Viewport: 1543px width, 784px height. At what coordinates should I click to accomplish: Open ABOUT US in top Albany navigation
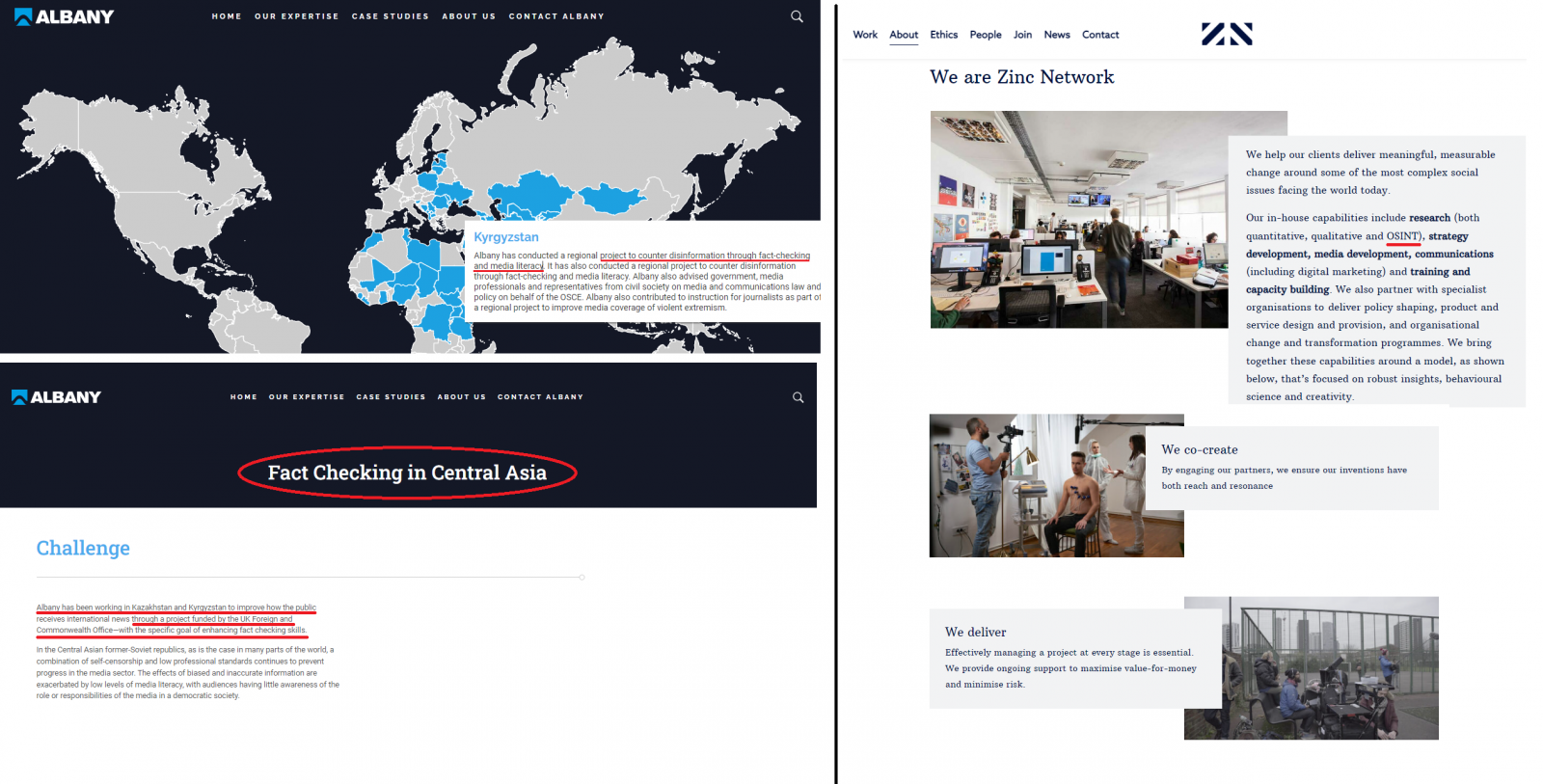(469, 16)
